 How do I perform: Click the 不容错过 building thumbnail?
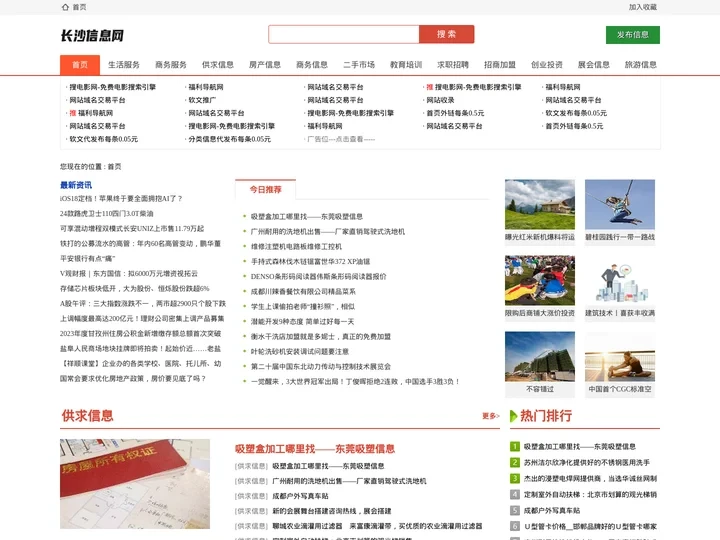click(540, 356)
